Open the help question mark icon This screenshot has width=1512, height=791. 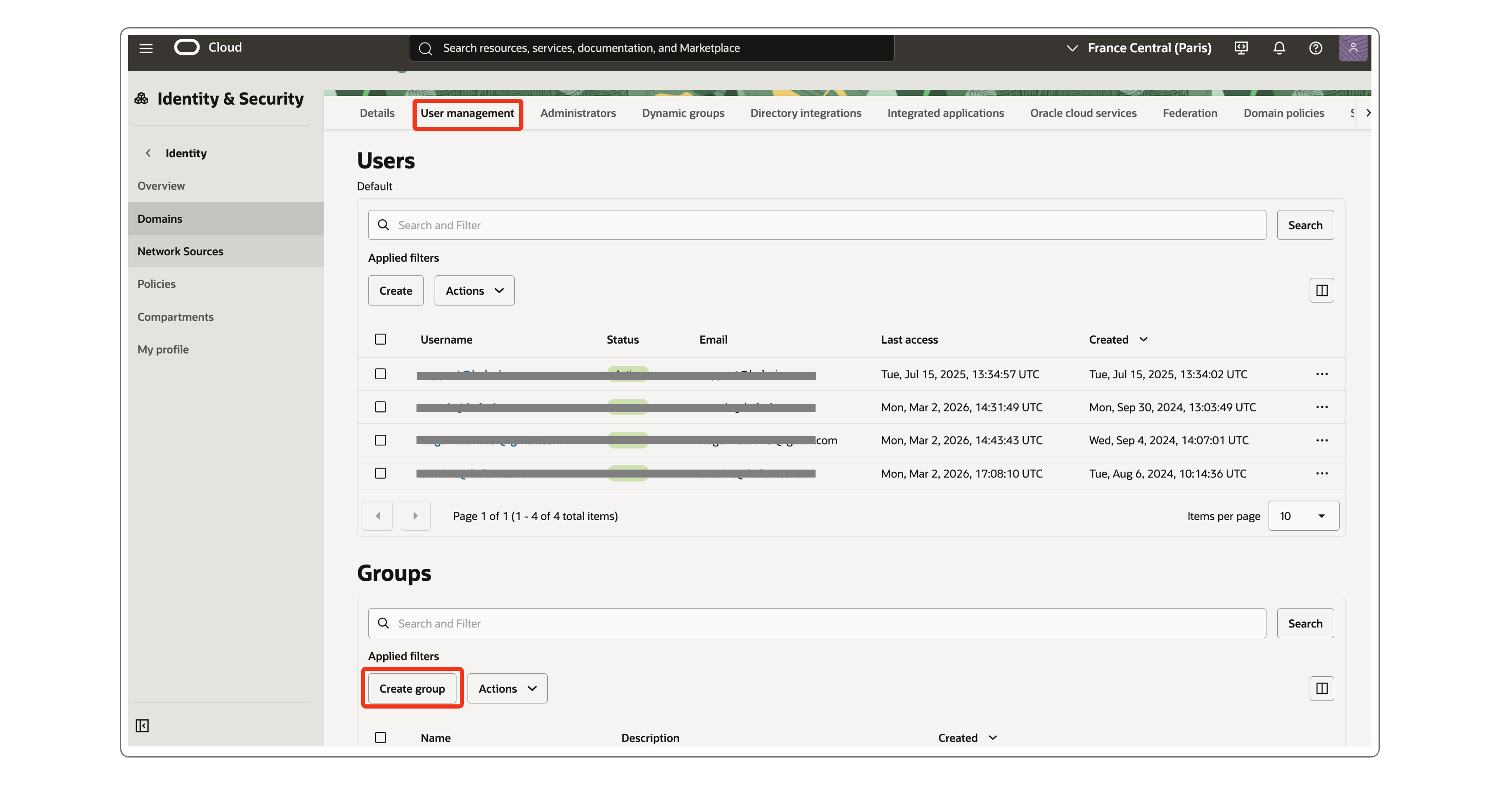tap(1315, 48)
